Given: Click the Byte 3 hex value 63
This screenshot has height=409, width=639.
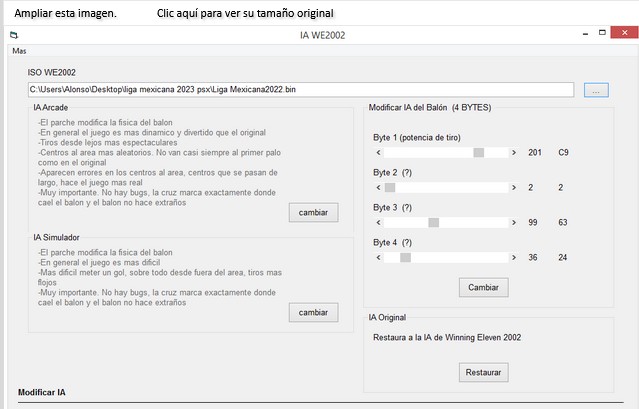Looking at the screenshot, I should click(563, 222).
